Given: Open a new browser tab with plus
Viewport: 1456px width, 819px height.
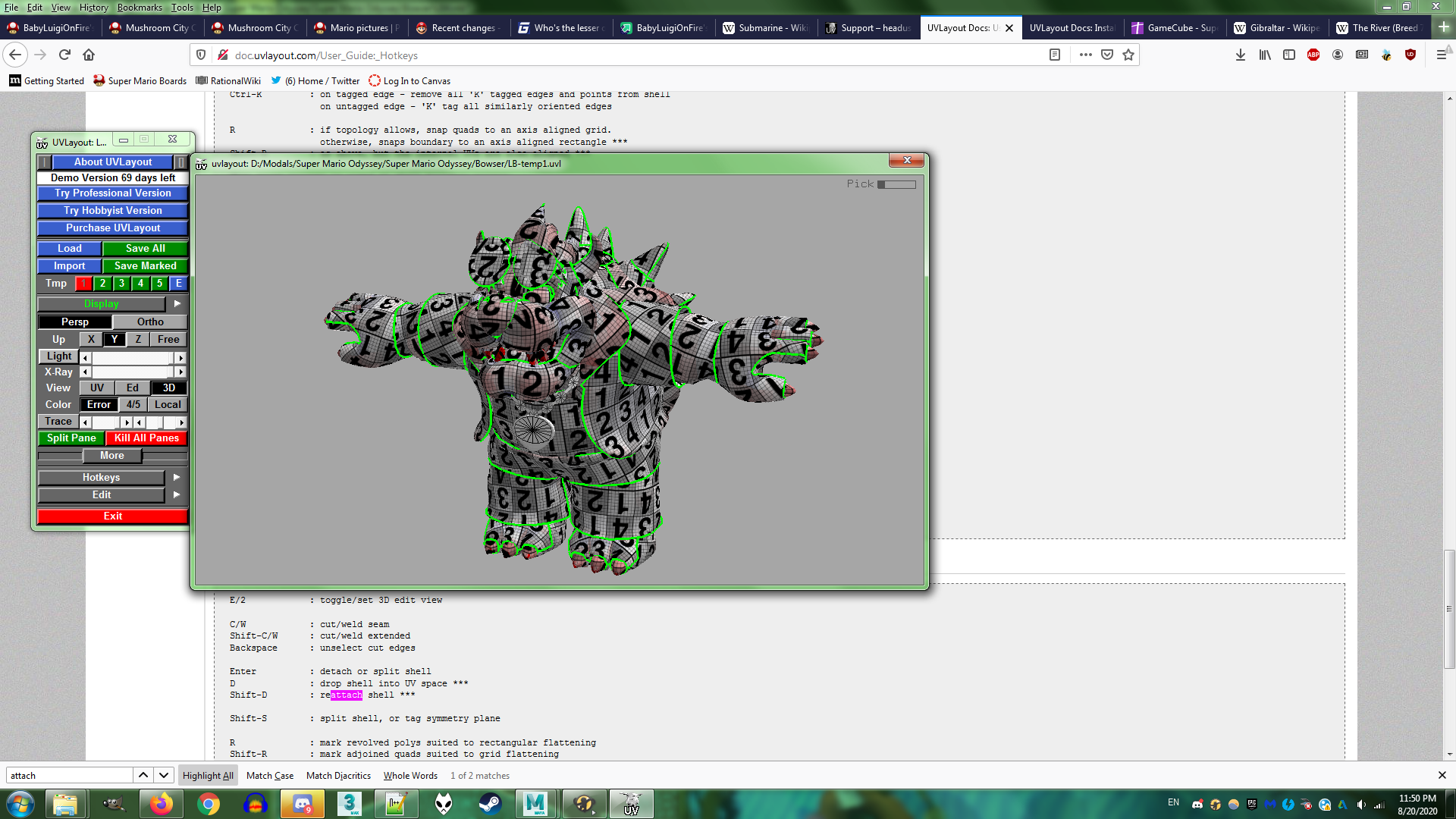Looking at the screenshot, I should (1443, 27).
